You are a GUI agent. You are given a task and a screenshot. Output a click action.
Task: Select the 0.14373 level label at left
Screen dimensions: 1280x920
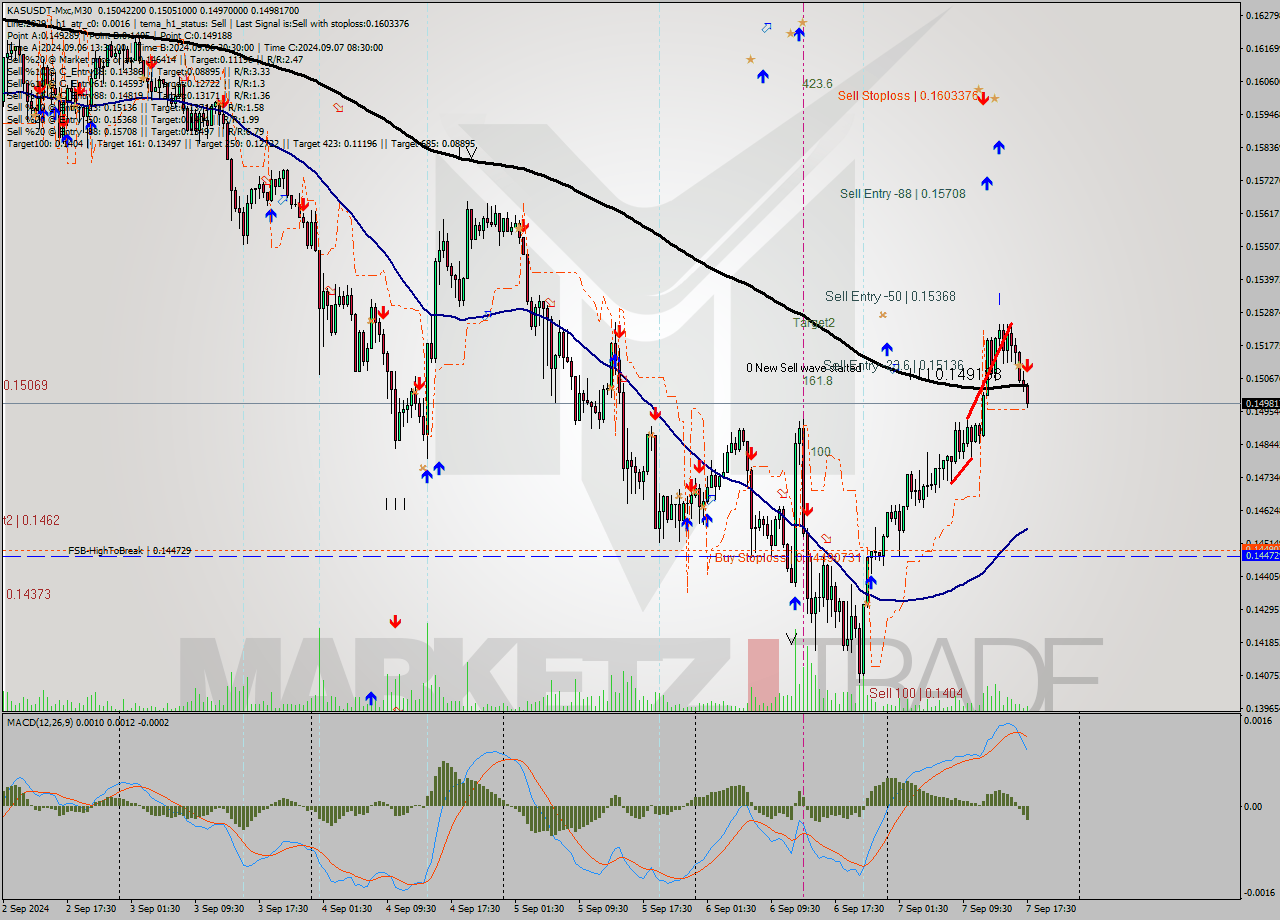tap(28, 594)
